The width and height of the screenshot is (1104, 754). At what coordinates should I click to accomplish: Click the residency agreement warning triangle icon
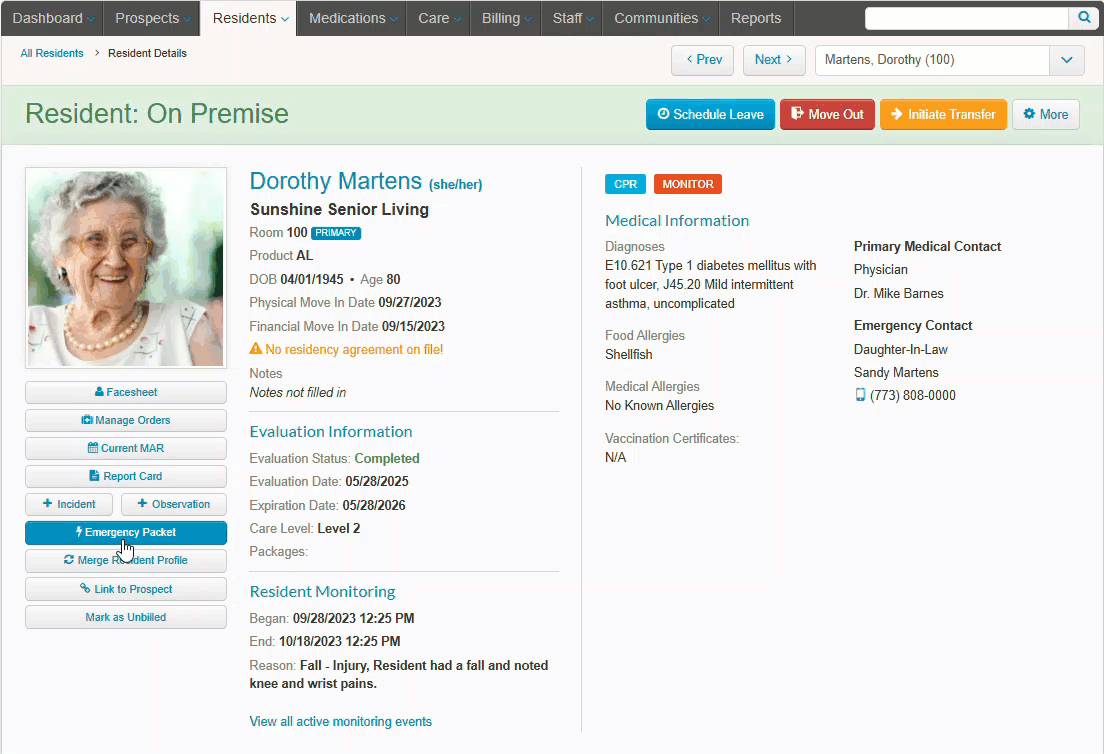pos(256,348)
